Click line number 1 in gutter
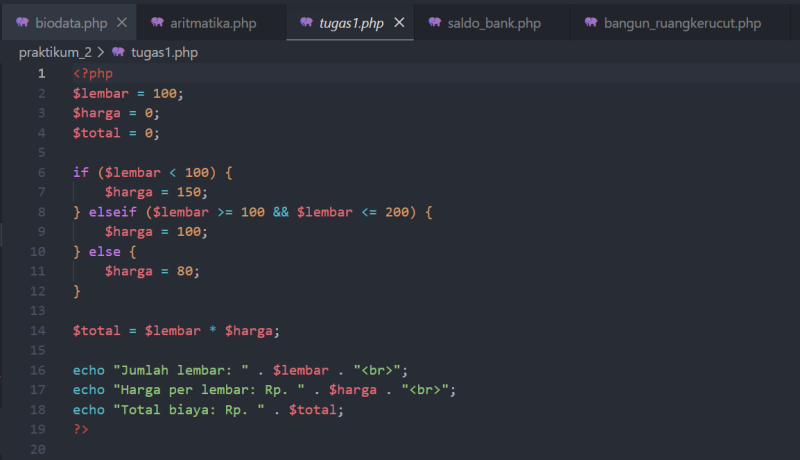The width and height of the screenshot is (800, 460). [41, 73]
